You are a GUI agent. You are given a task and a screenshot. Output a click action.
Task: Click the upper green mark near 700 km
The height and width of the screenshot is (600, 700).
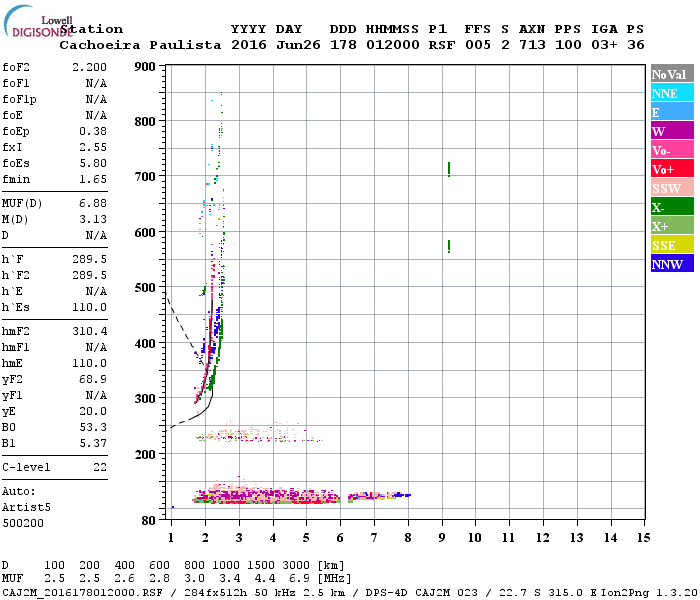click(449, 169)
